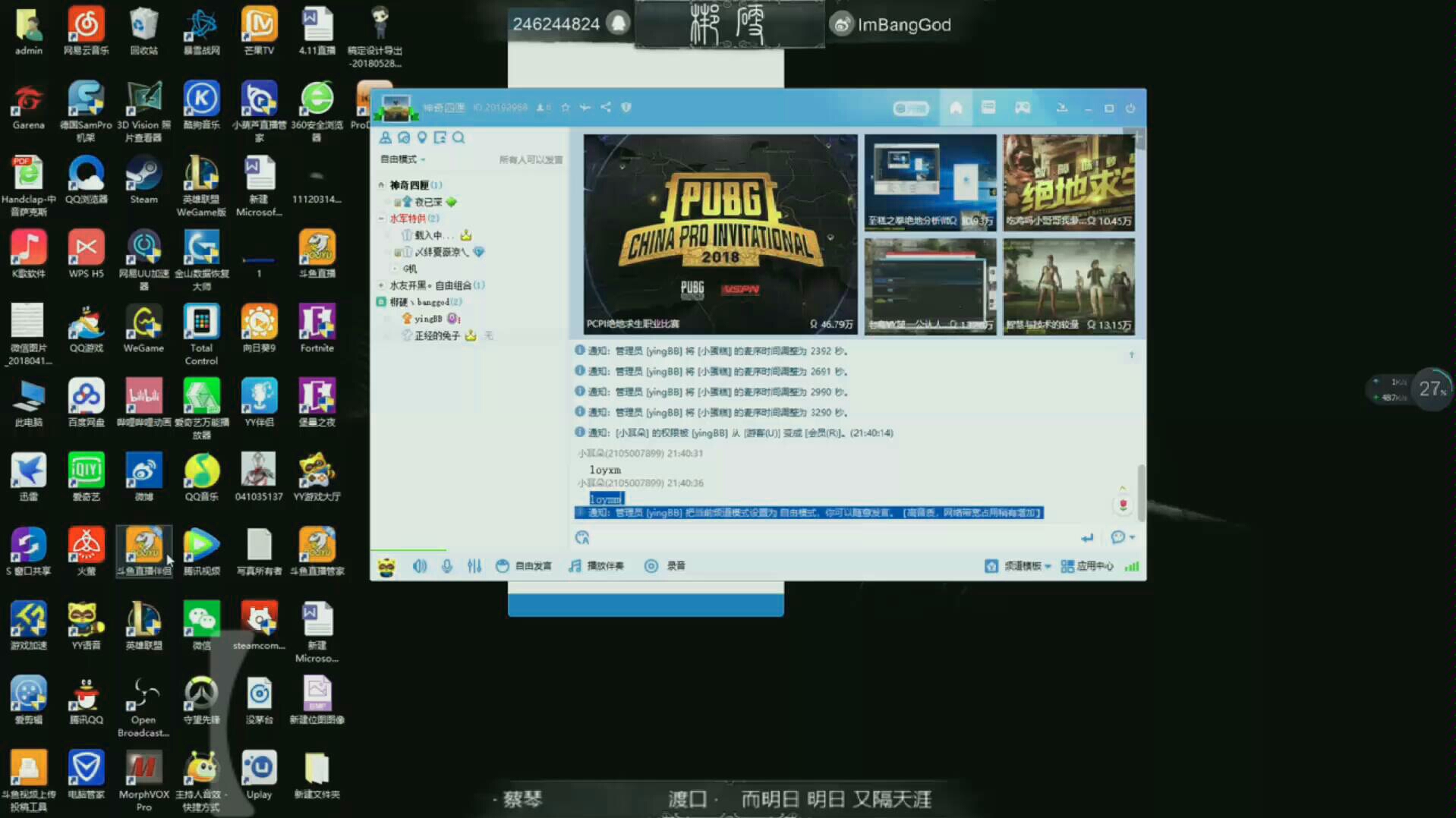This screenshot has height=818, width=1456.
Task: Click the channel avatar picture in header
Action: coord(396,108)
